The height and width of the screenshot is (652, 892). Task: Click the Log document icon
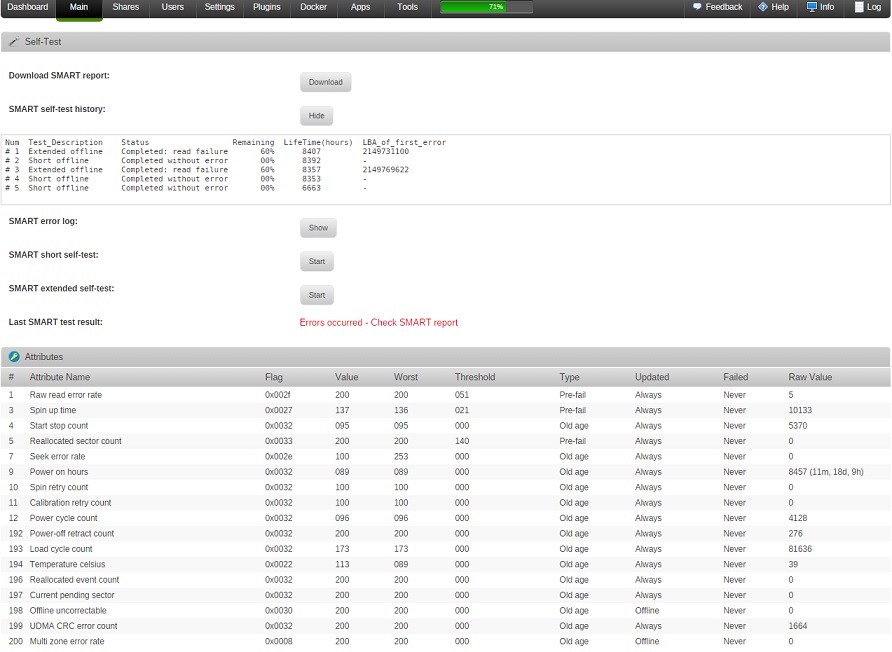[859, 7]
